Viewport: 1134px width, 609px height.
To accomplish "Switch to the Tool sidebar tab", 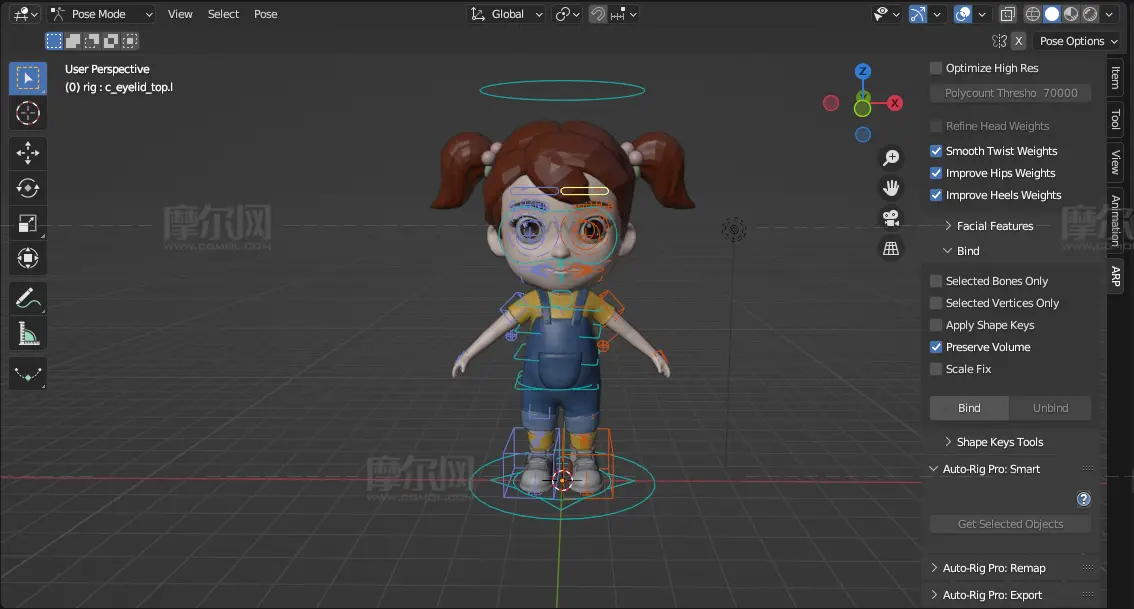I will click(1116, 119).
